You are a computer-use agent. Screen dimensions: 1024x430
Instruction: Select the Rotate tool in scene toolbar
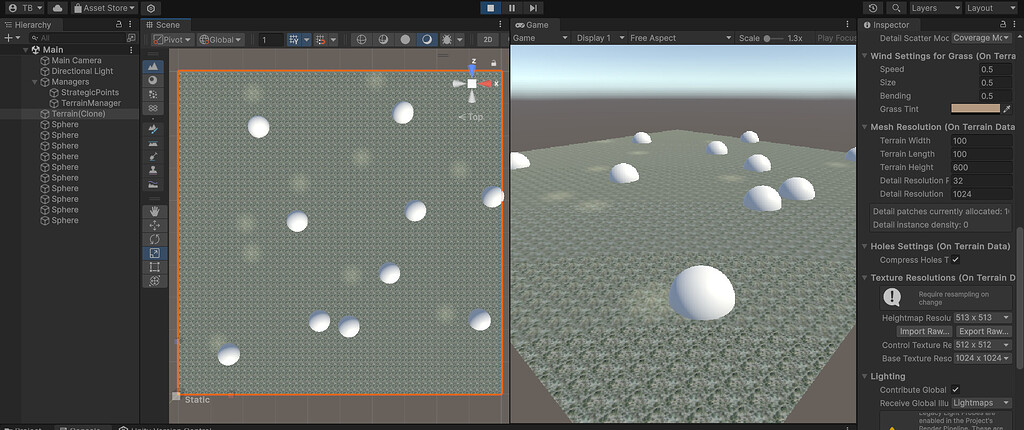point(155,239)
